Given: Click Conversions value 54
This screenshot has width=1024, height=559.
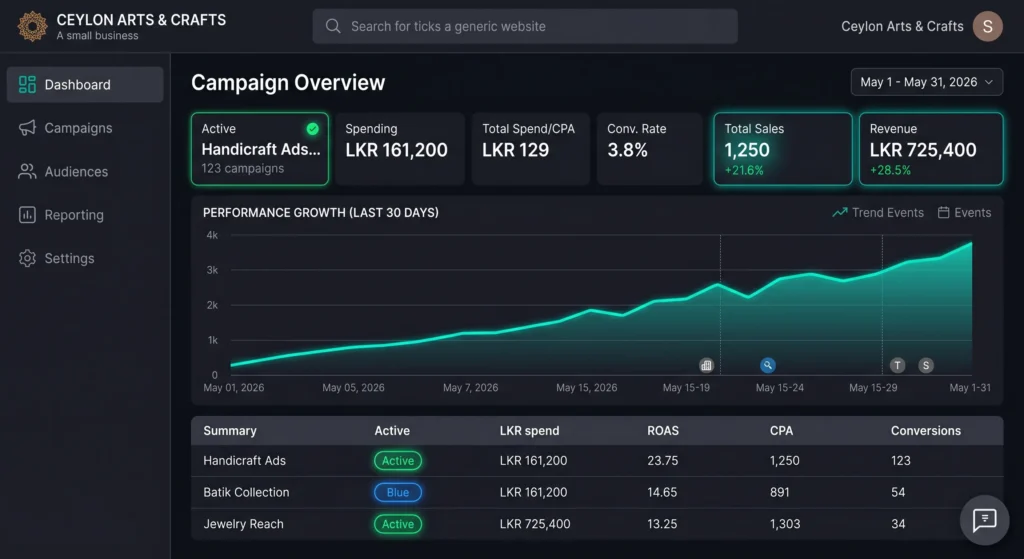Looking at the screenshot, I should click(x=898, y=492).
